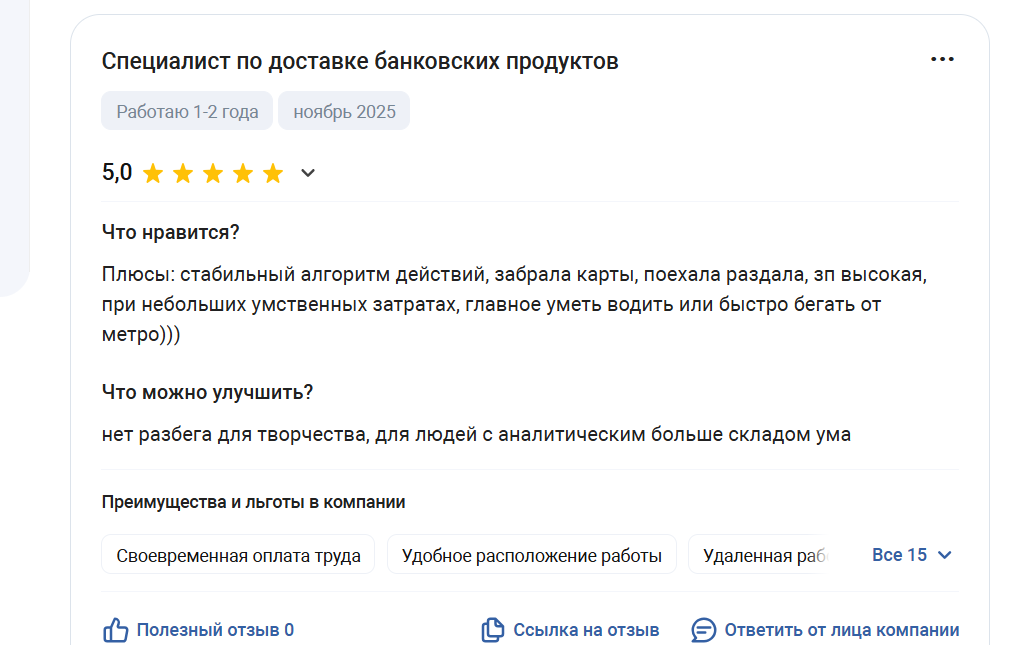This screenshot has height=645, width=1015.
Task: Select partially visible 'Удаленная работа' tag
Action: (x=762, y=555)
